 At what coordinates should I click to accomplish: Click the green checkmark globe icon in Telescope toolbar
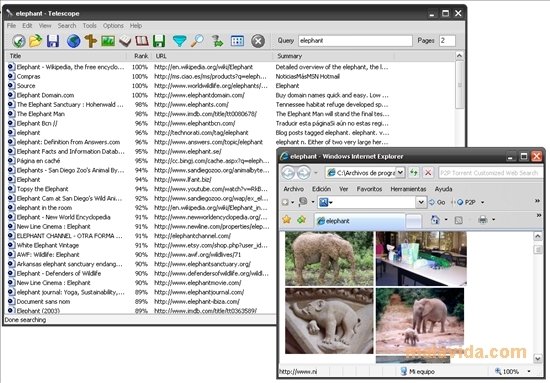pyautogui.click(x=19, y=41)
